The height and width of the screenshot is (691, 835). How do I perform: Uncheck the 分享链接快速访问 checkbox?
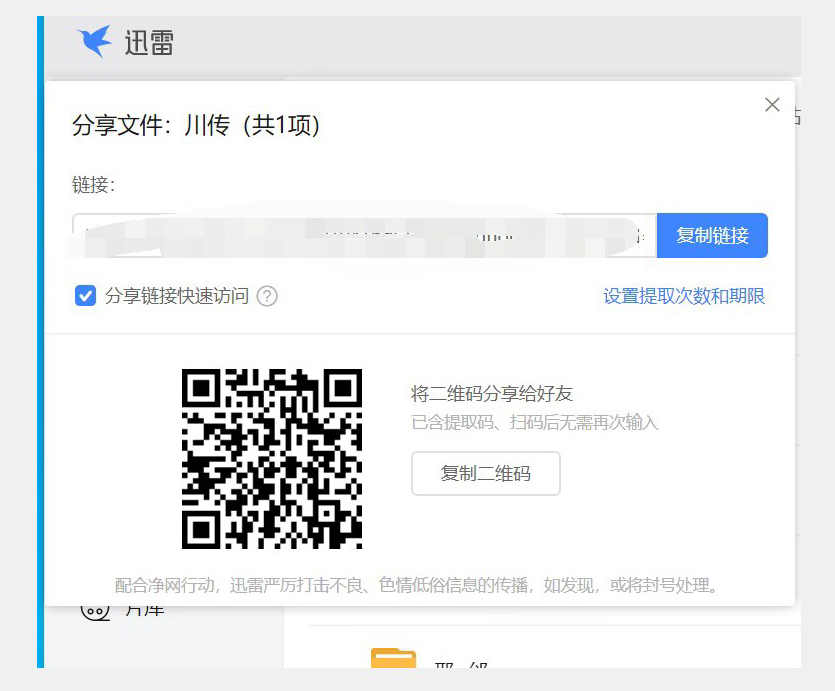(85, 295)
